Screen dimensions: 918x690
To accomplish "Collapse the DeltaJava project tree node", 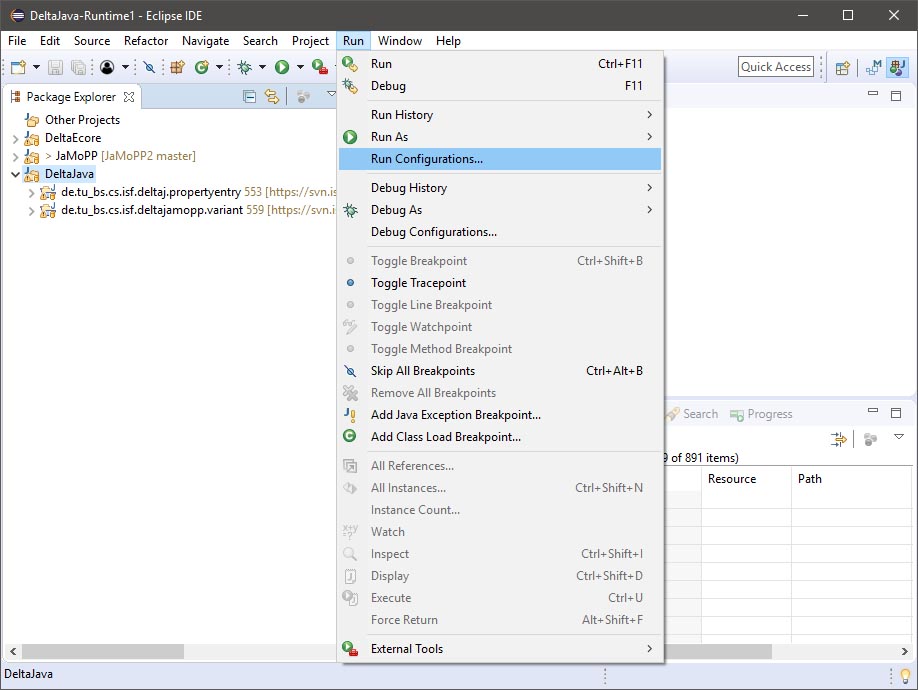I will pos(16,174).
